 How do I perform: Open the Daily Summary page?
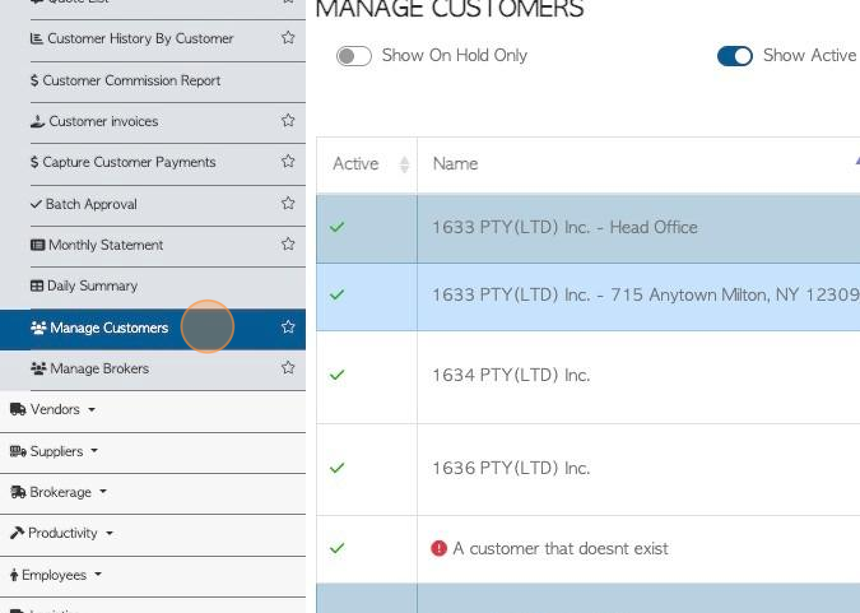coord(92,286)
